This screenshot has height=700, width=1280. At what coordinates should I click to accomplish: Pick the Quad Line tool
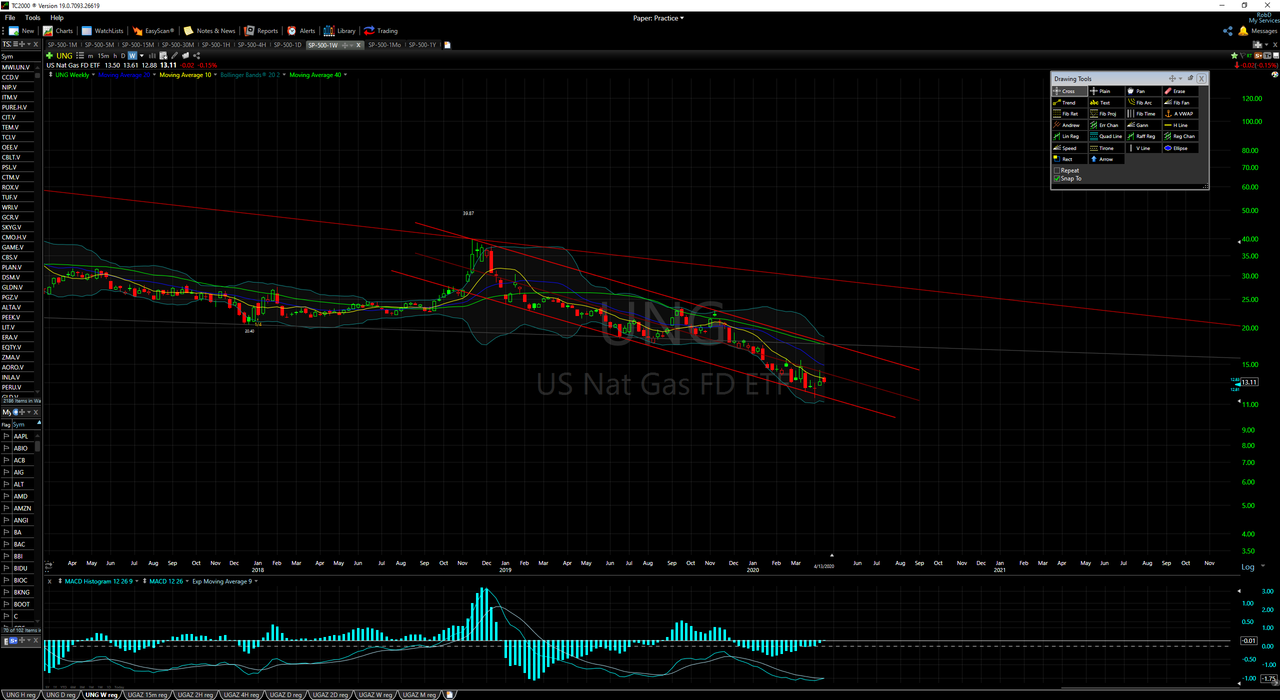click(x=1105, y=136)
